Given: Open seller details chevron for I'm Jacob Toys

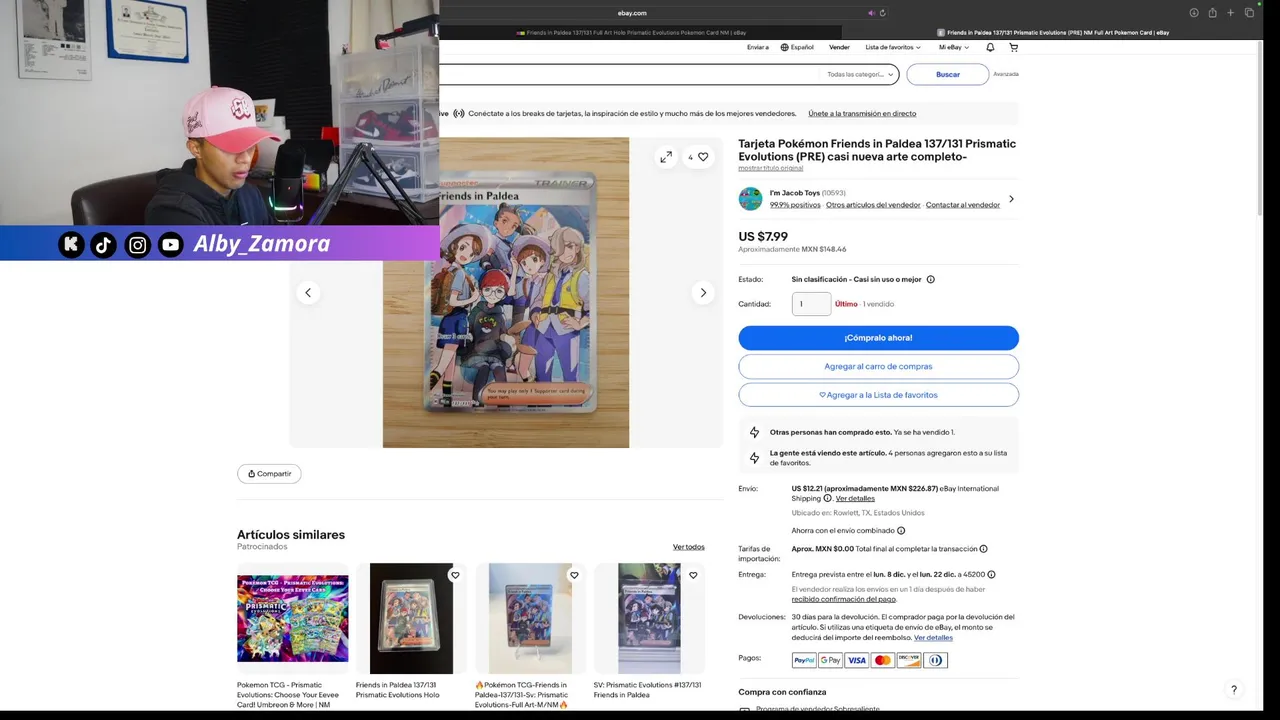Looking at the screenshot, I should click(1011, 199).
